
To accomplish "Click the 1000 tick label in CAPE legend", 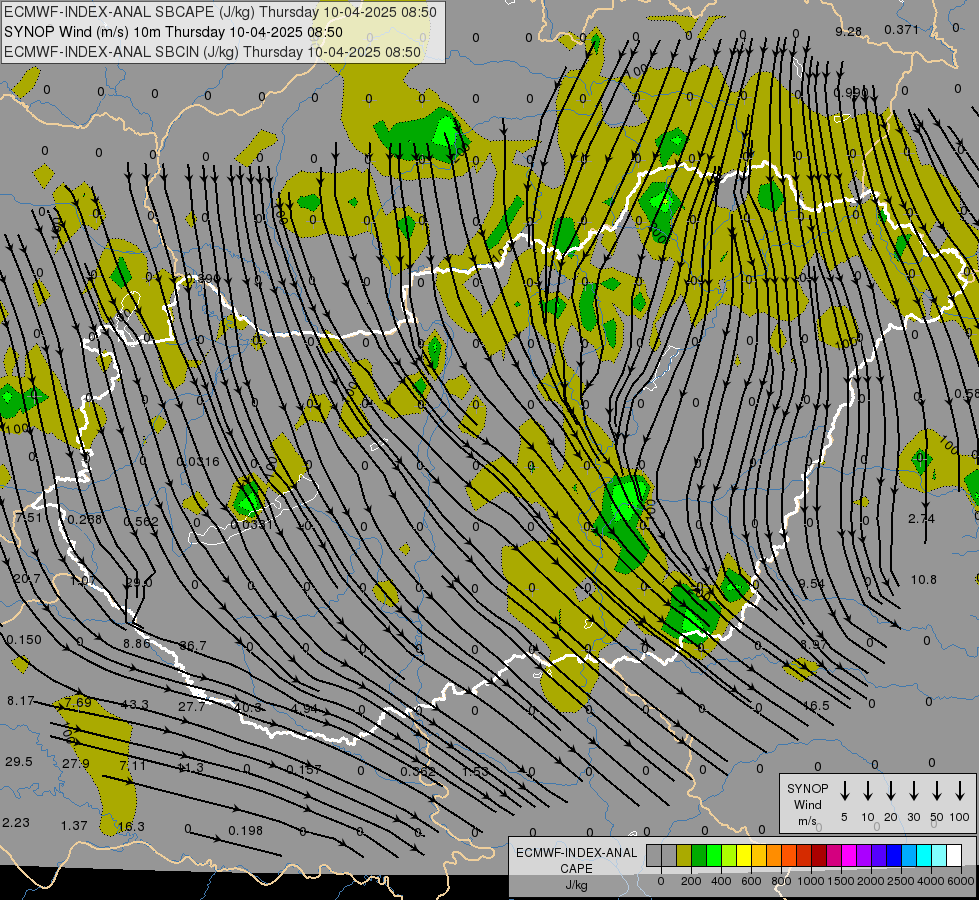I will [810, 881].
